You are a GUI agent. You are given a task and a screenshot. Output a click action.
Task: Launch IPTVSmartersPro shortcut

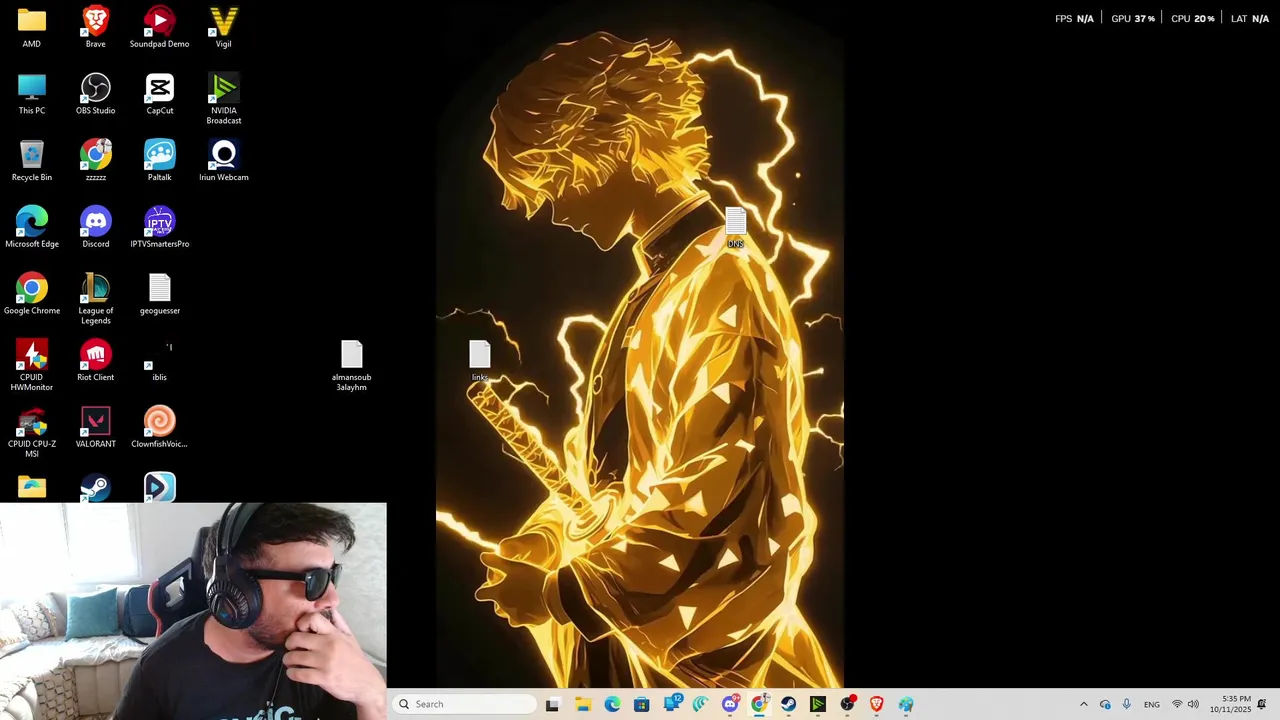coord(160,228)
